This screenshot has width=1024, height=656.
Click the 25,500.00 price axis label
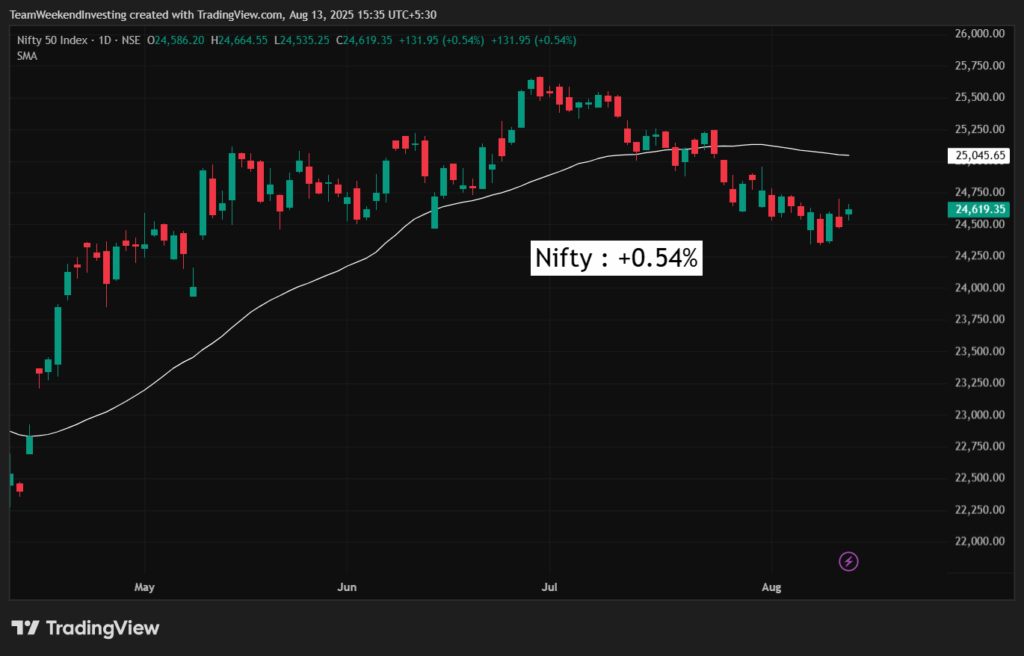click(980, 97)
